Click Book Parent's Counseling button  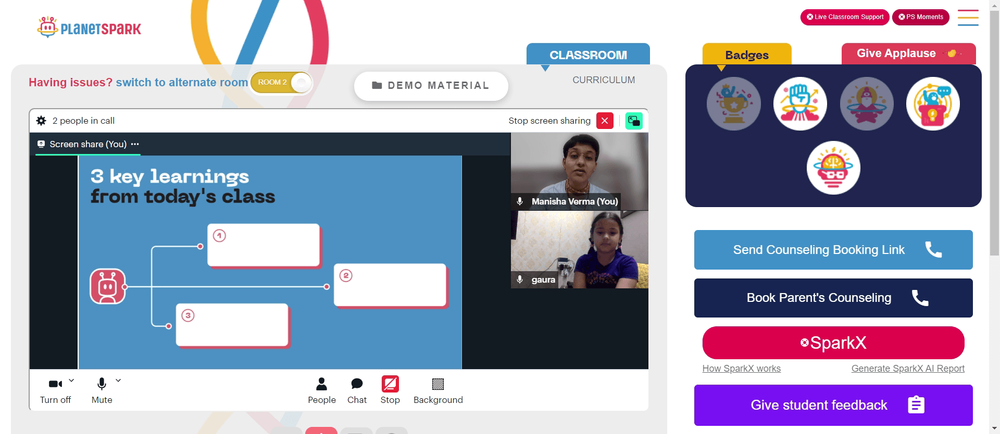(833, 298)
